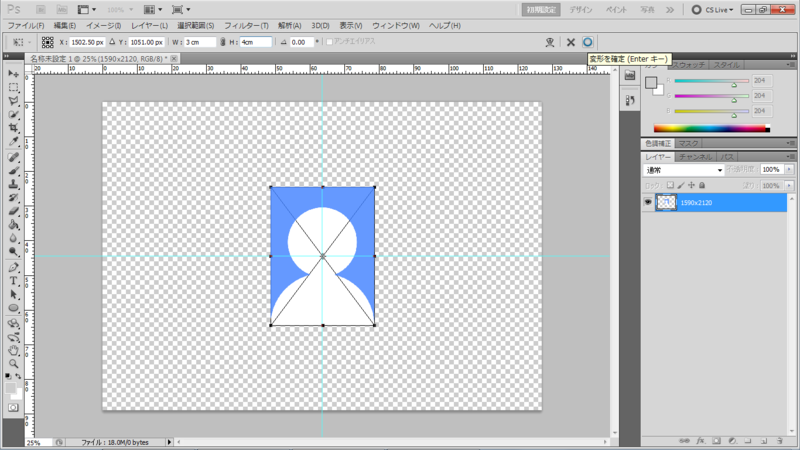Image resolution: width=800 pixels, height=450 pixels.
Task: Select the Quick Selection tool
Action: point(13,115)
